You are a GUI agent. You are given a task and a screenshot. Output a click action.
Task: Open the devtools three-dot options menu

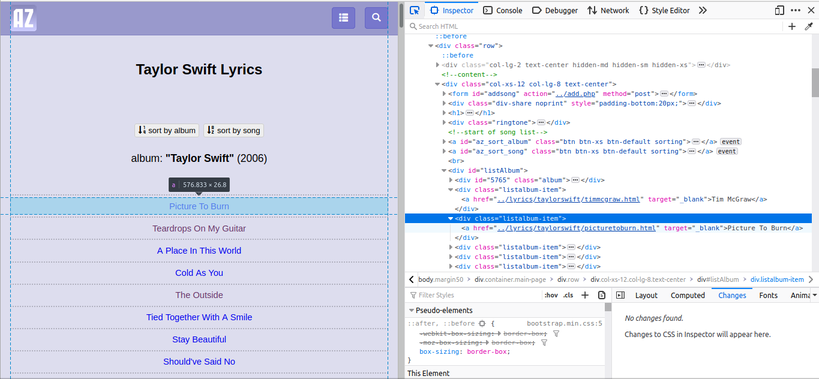tap(795, 10)
